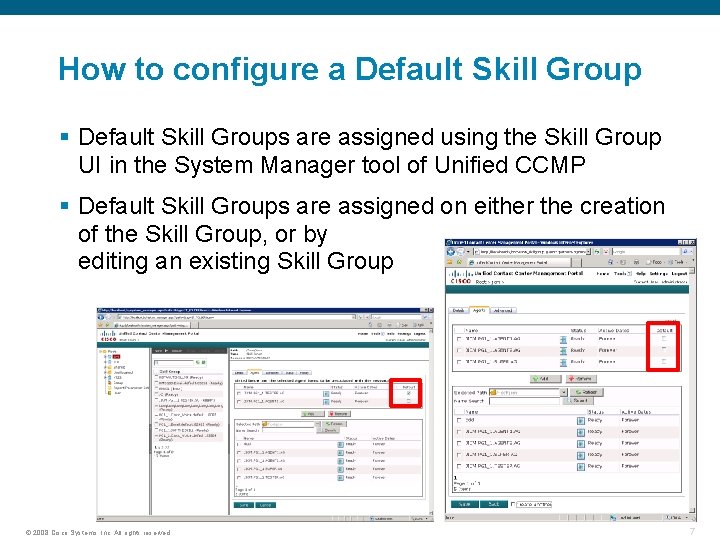Open the Details tab in left portal window

(239, 373)
